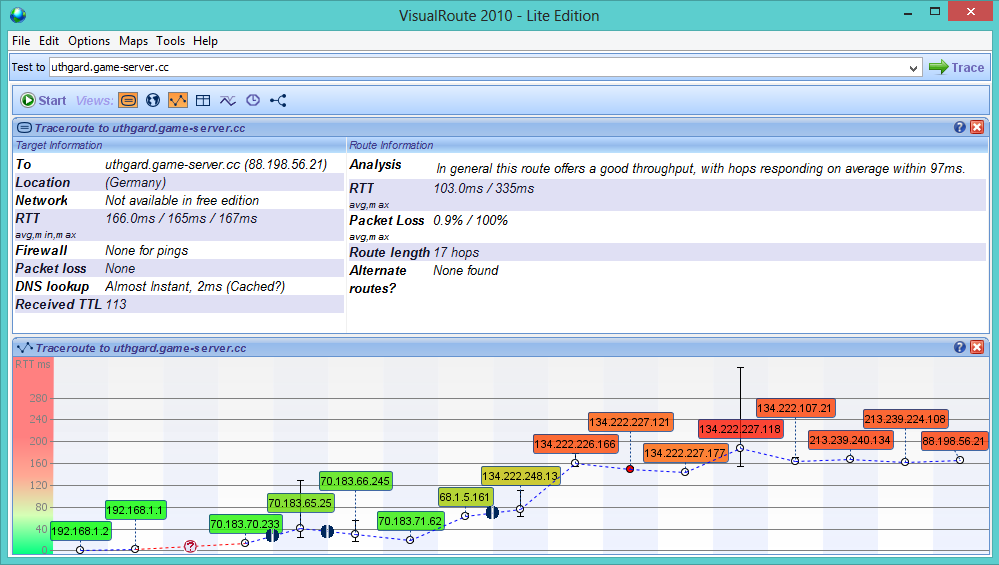Image resolution: width=999 pixels, height=565 pixels.
Task: Select hop label 134.222.107.21
Action: pyautogui.click(x=794, y=408)
